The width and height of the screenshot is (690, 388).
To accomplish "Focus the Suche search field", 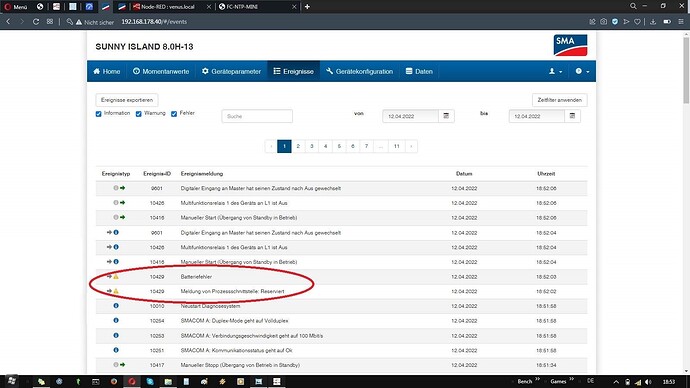I will pyautogui.click(x=257, y=116).
